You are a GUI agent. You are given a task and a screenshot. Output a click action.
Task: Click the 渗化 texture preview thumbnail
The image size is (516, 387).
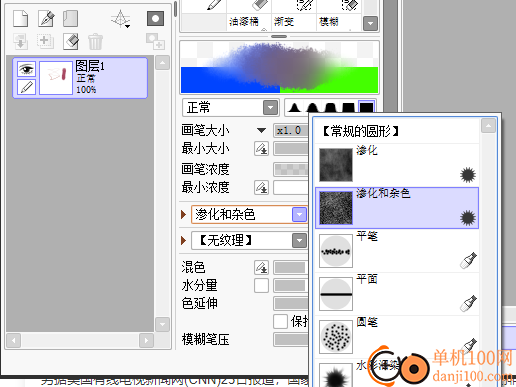[x=336, y=165]
